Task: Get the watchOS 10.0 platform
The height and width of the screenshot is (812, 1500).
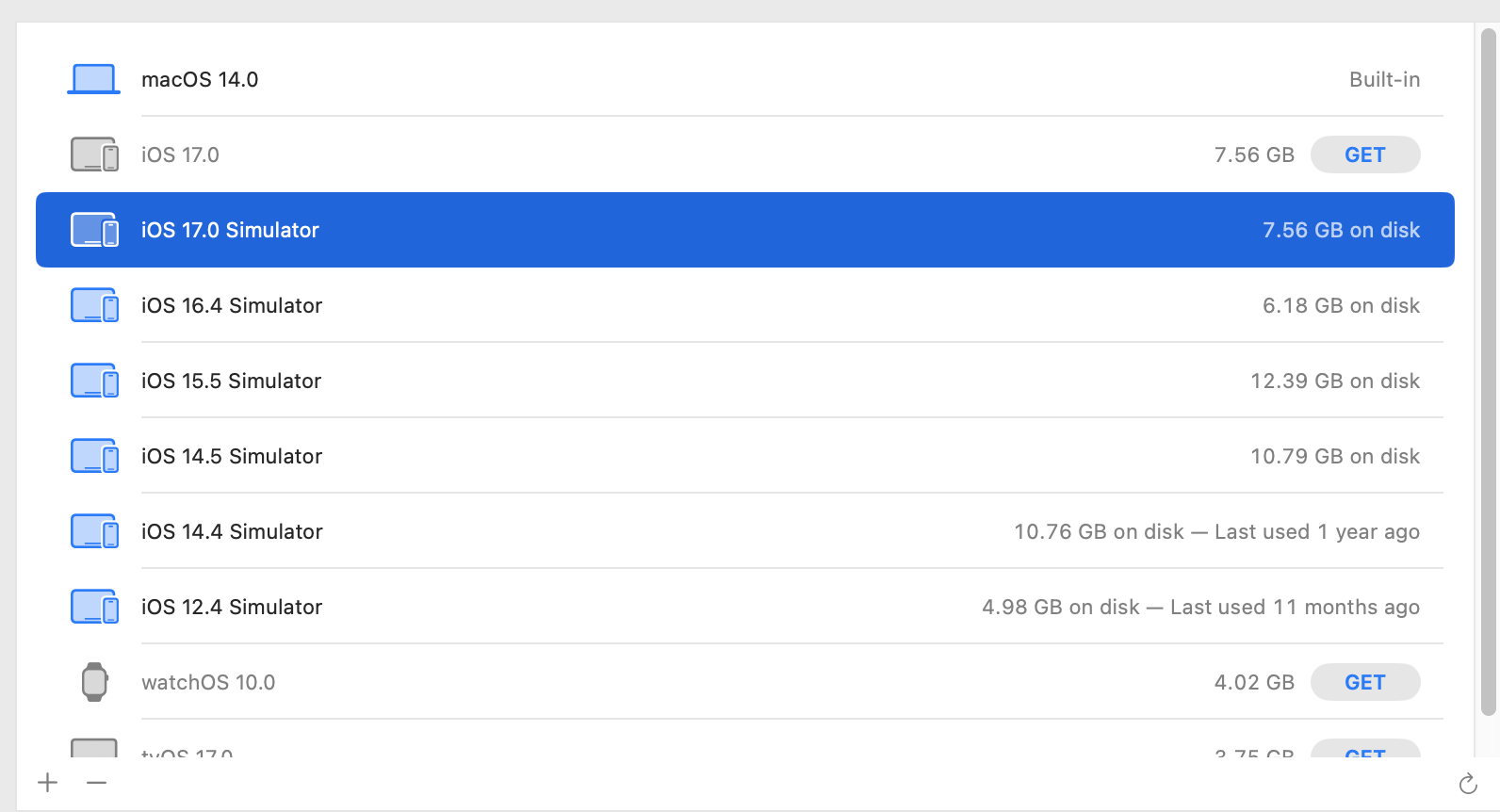Action: [1365, 682]
